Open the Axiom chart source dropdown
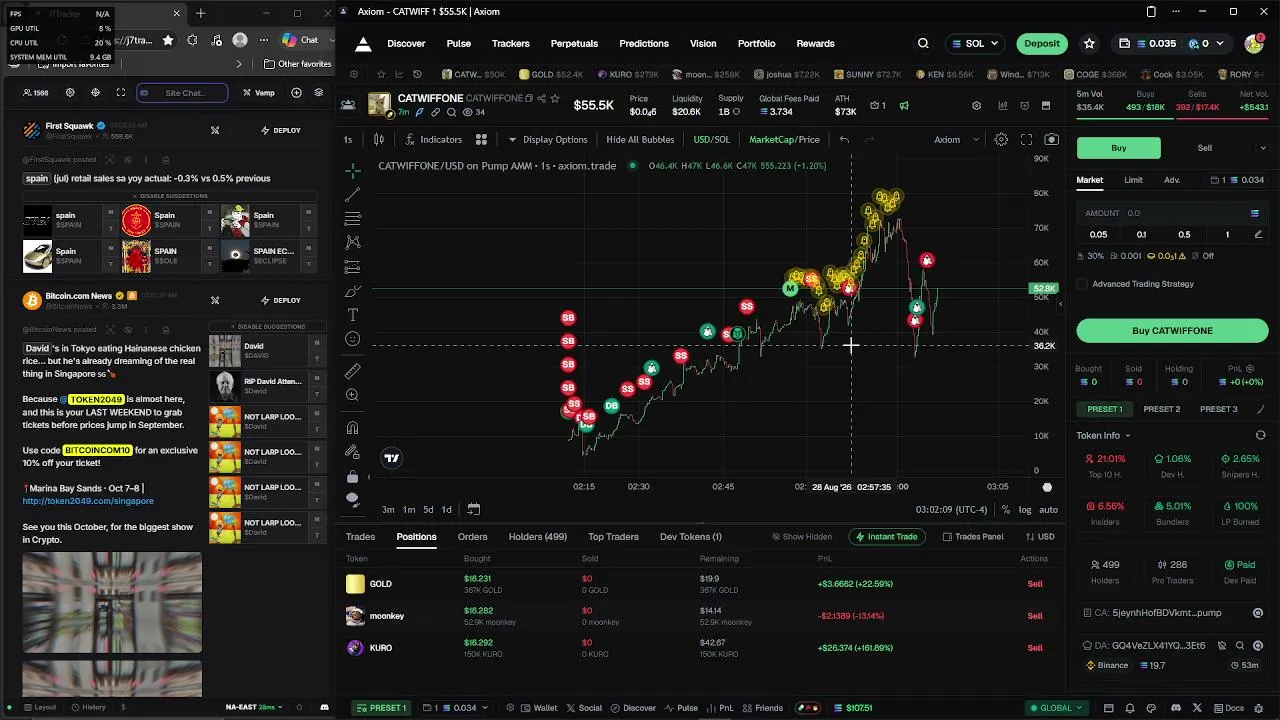The image size is (1280, 720). [x=957, y=140]
